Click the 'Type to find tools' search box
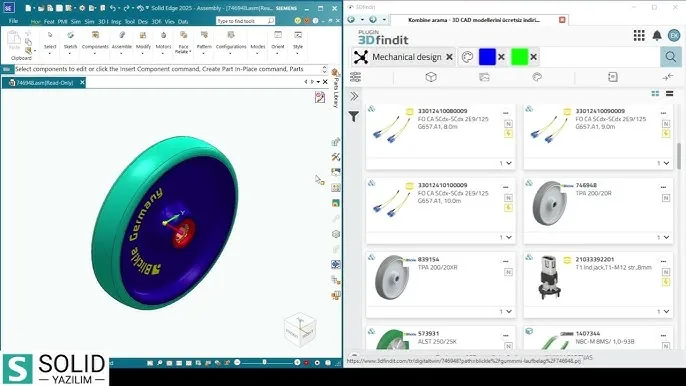The height and width of the screenshot is (386, 686). click(245, 21)
